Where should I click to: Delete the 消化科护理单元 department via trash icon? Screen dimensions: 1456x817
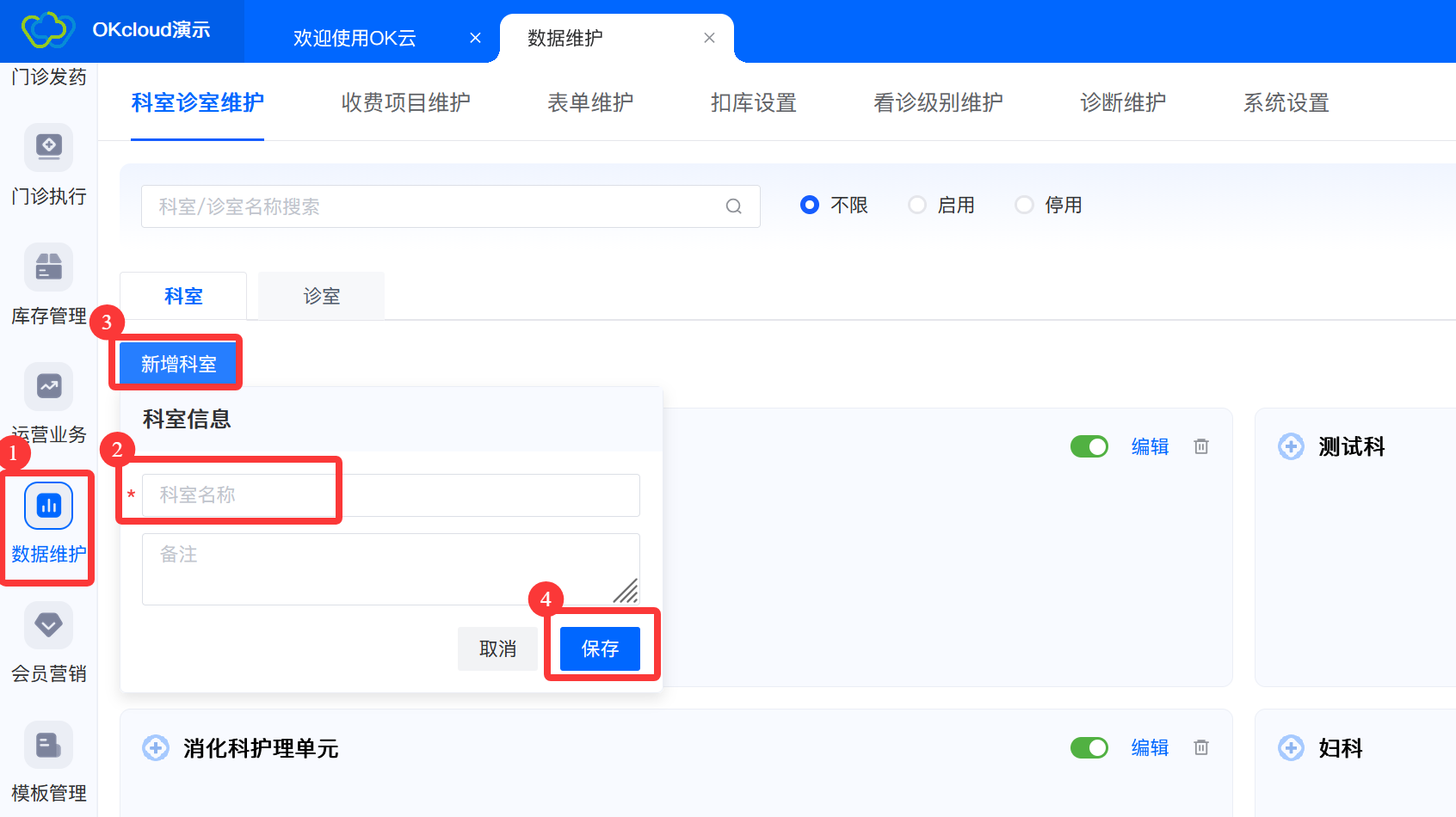pyautogui.click(x=1201, y=748)
